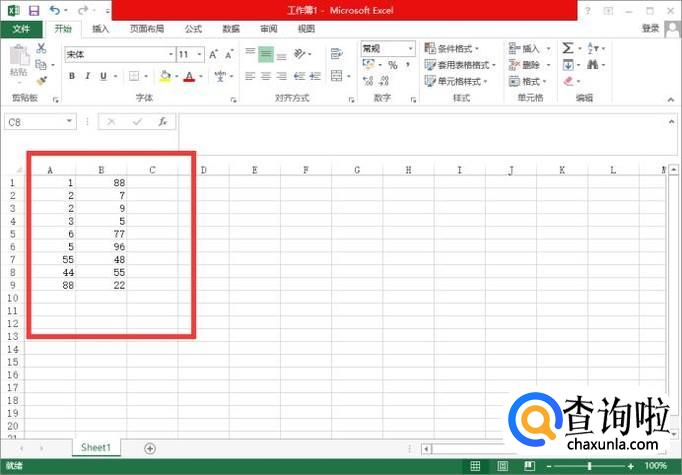This screenshot has height=475, width=682.
Task: Click 登录 sign-in link
Action: pos(651,29)
